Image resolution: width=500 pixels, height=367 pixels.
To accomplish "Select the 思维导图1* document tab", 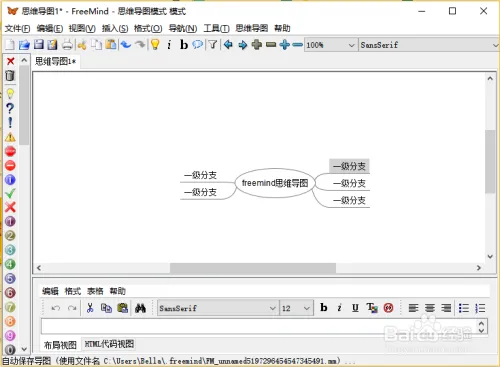I will tap(56, 61).
